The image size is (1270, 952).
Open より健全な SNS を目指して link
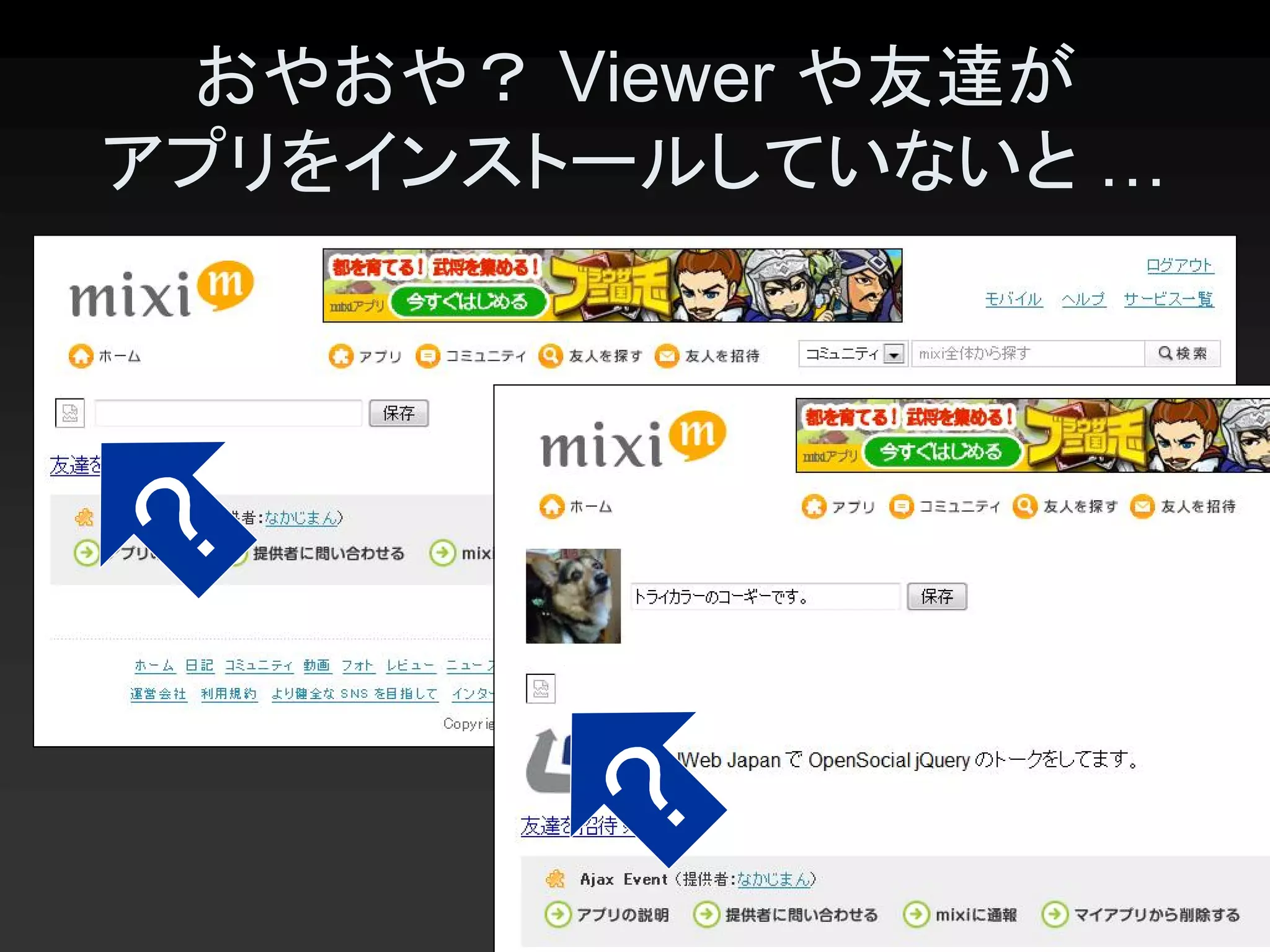[355, 694]
